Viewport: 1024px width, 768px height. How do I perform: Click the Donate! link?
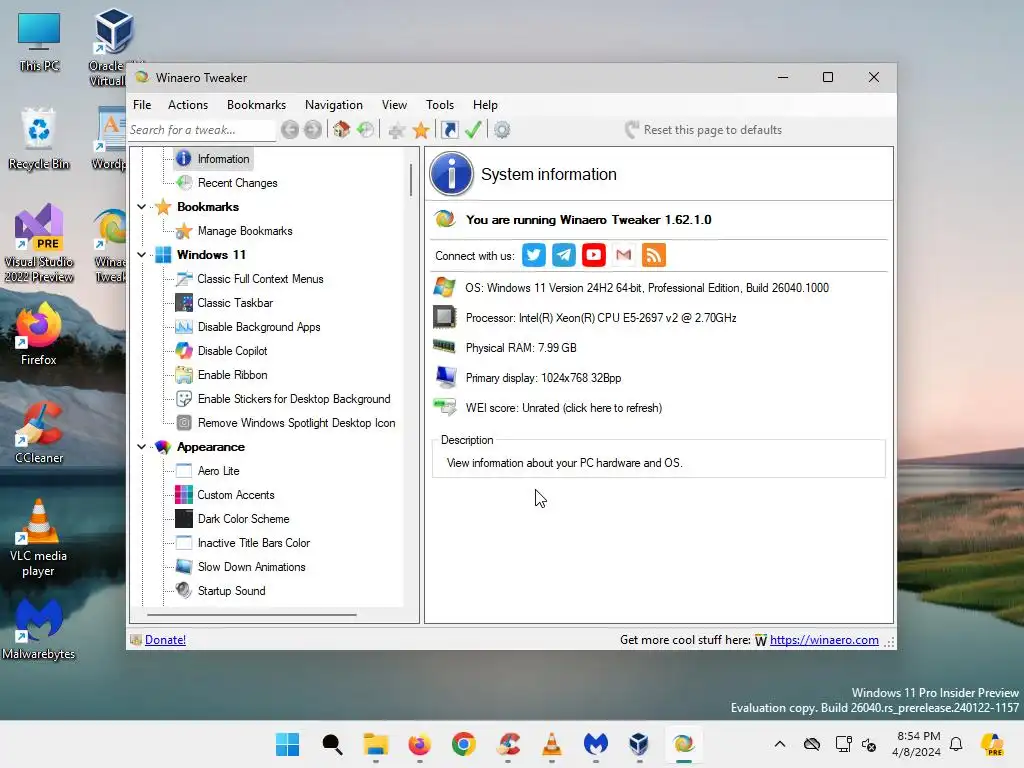coord(165,640)
